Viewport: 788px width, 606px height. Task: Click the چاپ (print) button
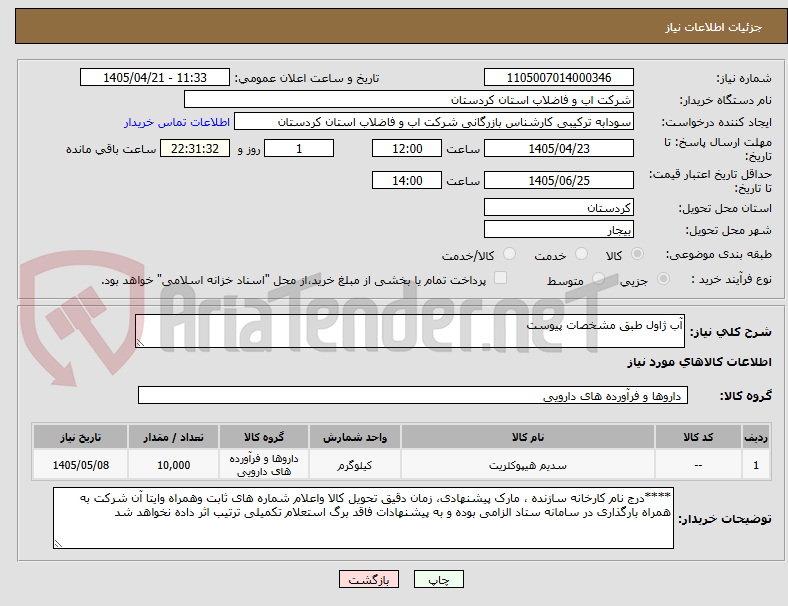438,579
